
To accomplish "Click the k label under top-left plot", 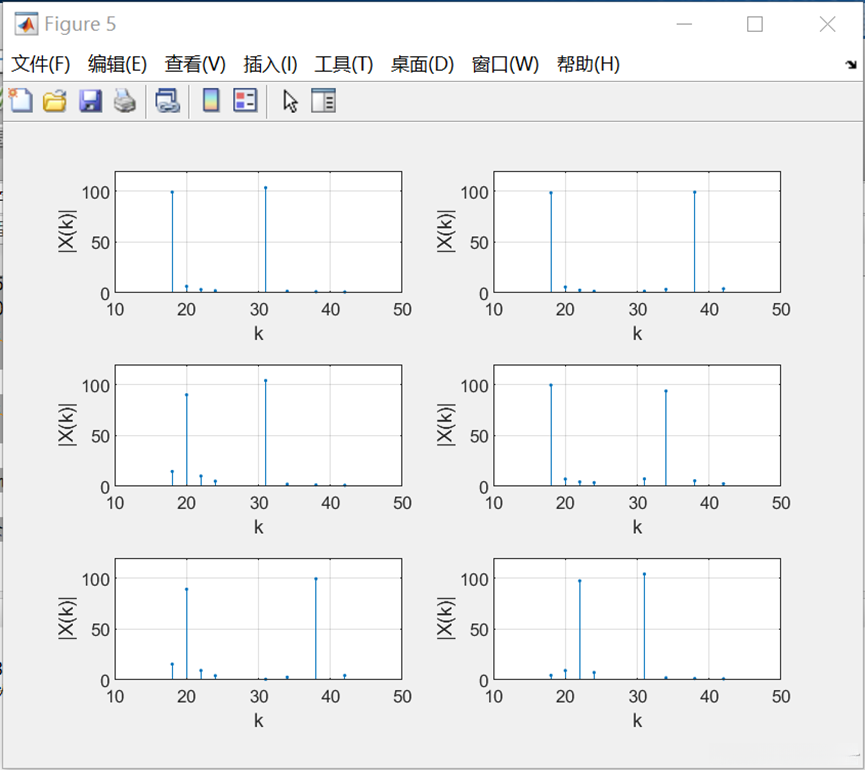I will [x=258, y=333].
